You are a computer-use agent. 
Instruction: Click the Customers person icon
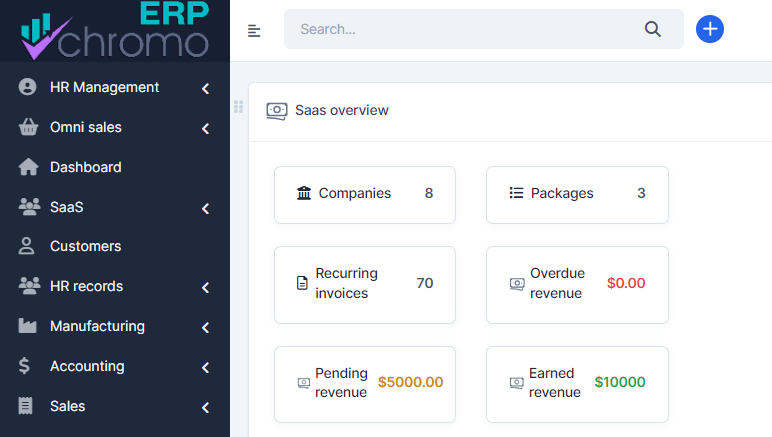[28, 246]
